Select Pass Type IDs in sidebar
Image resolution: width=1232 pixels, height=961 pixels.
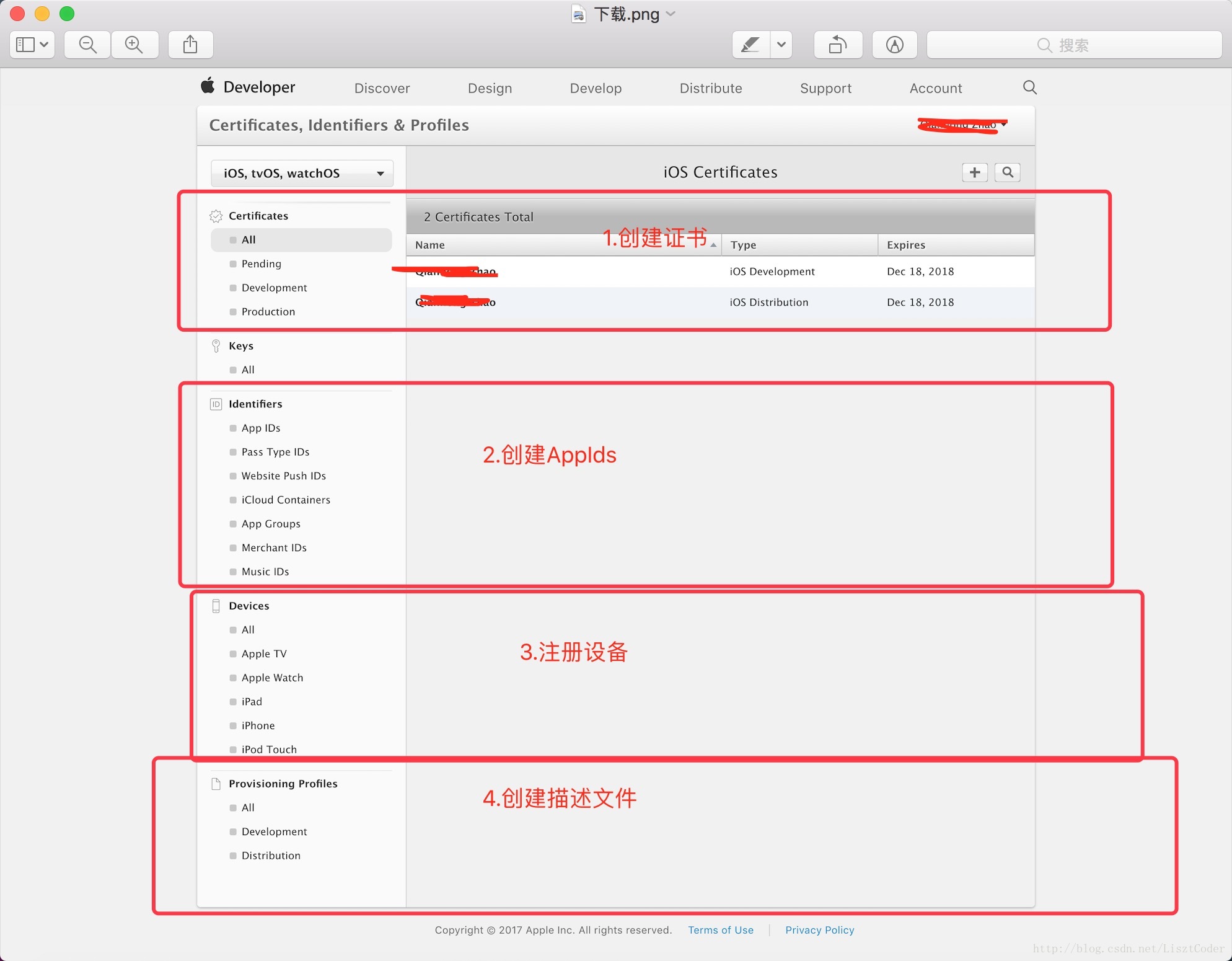coord(276,452)
